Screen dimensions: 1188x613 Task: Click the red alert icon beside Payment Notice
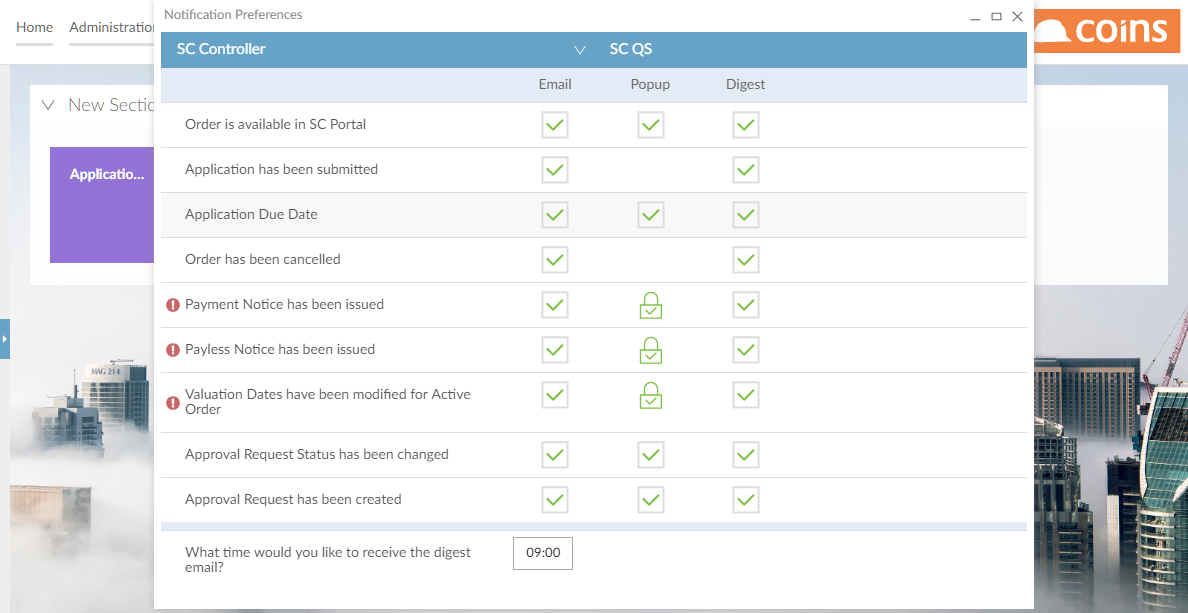tap(173, 305)
